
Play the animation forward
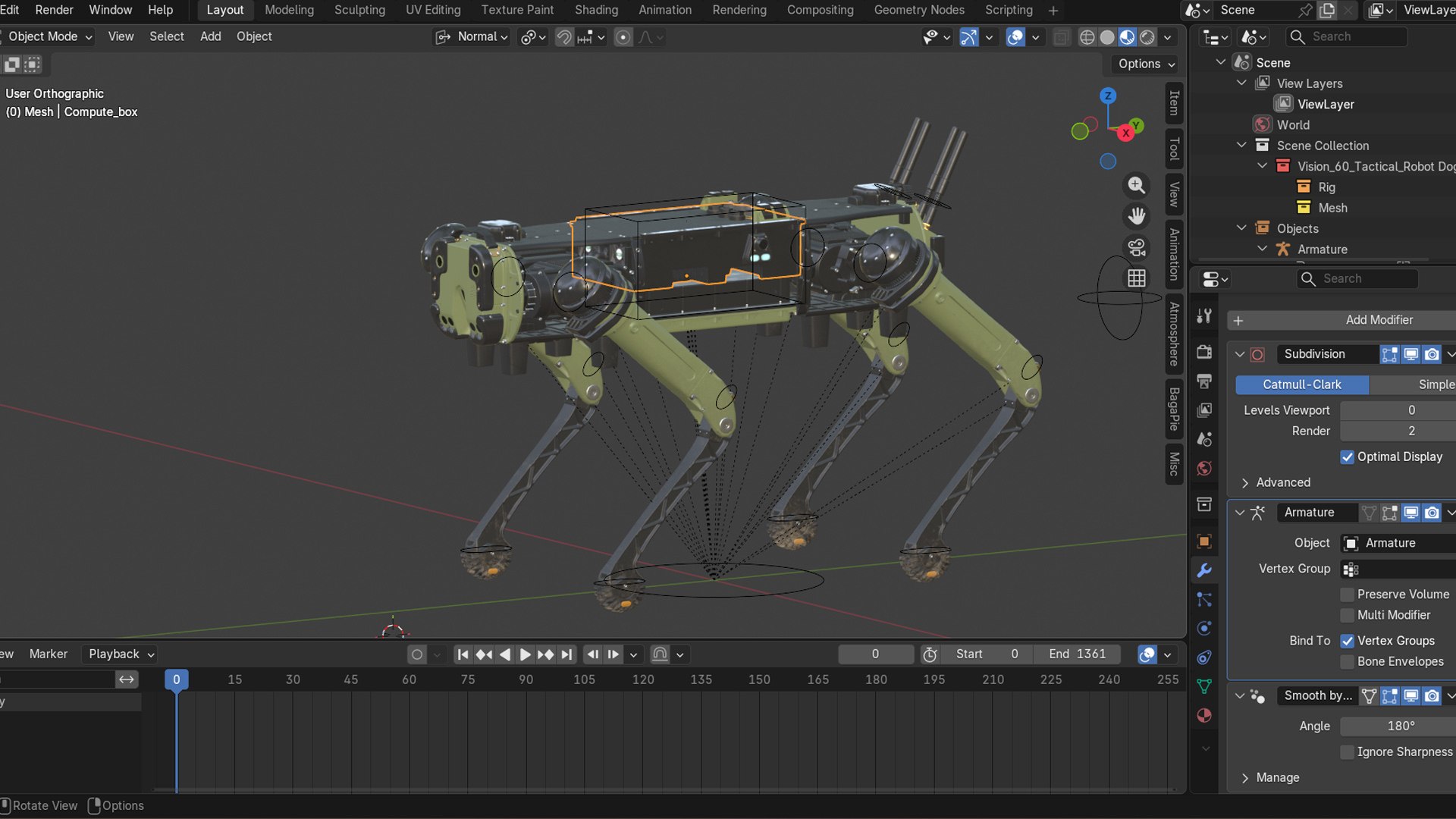[x=525, y=654]
